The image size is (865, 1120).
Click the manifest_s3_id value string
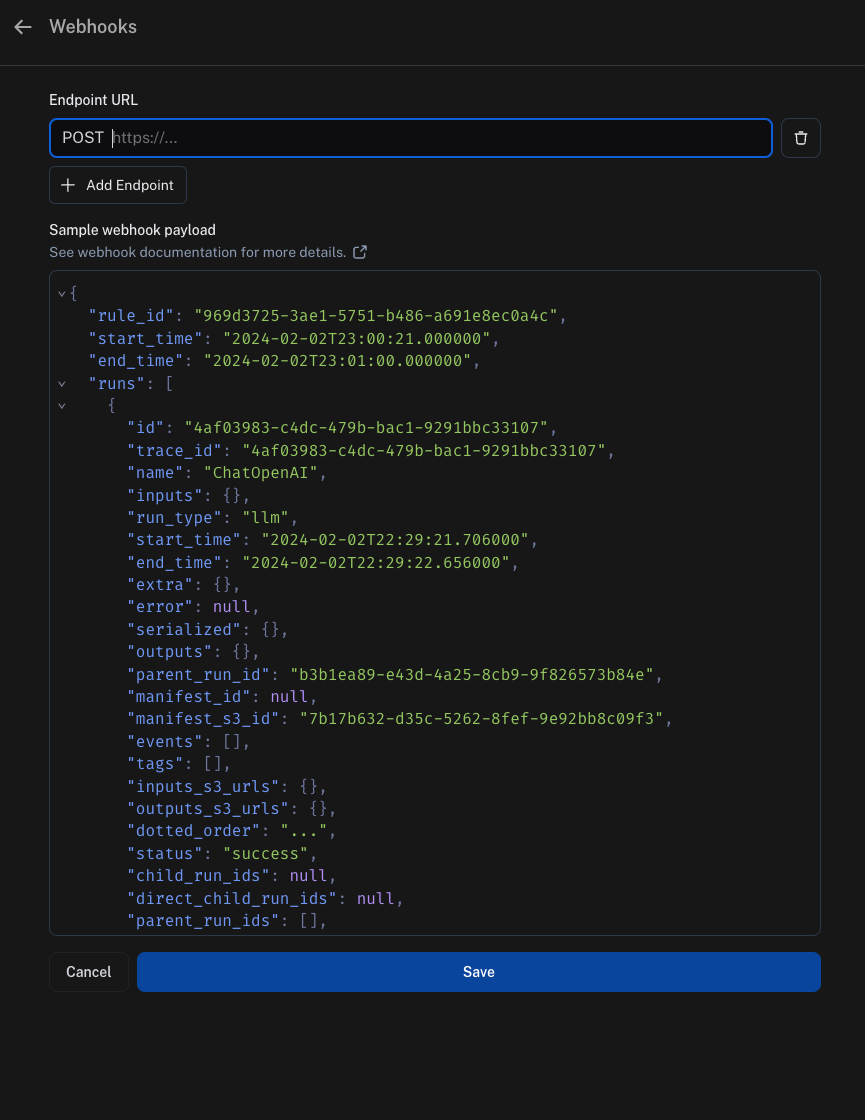pyautogui.click(x=480, y=719)
